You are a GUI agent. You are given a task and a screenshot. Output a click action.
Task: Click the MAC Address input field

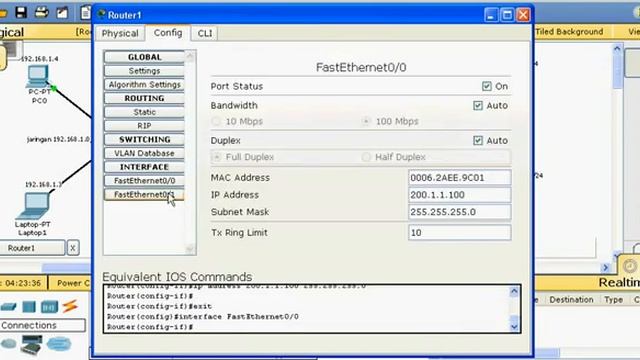click(460, 178)
